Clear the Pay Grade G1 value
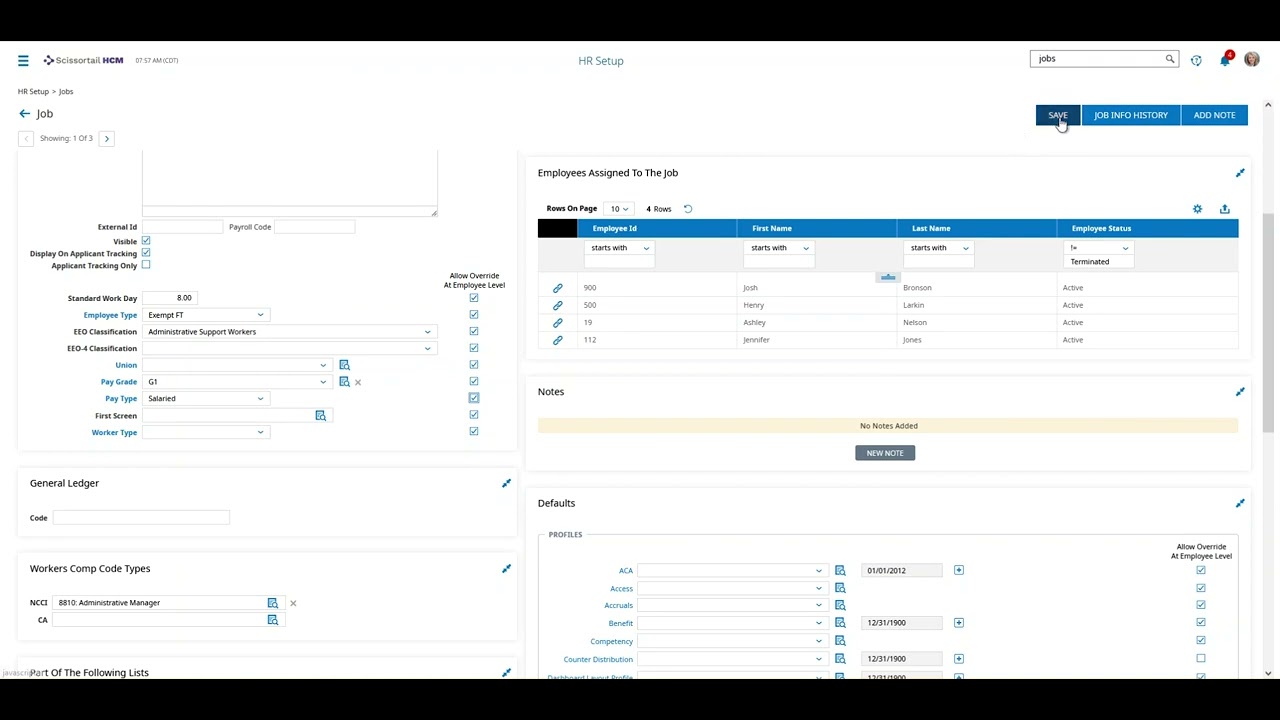This screenshot has height=720, width=1280. coord(358,382)
